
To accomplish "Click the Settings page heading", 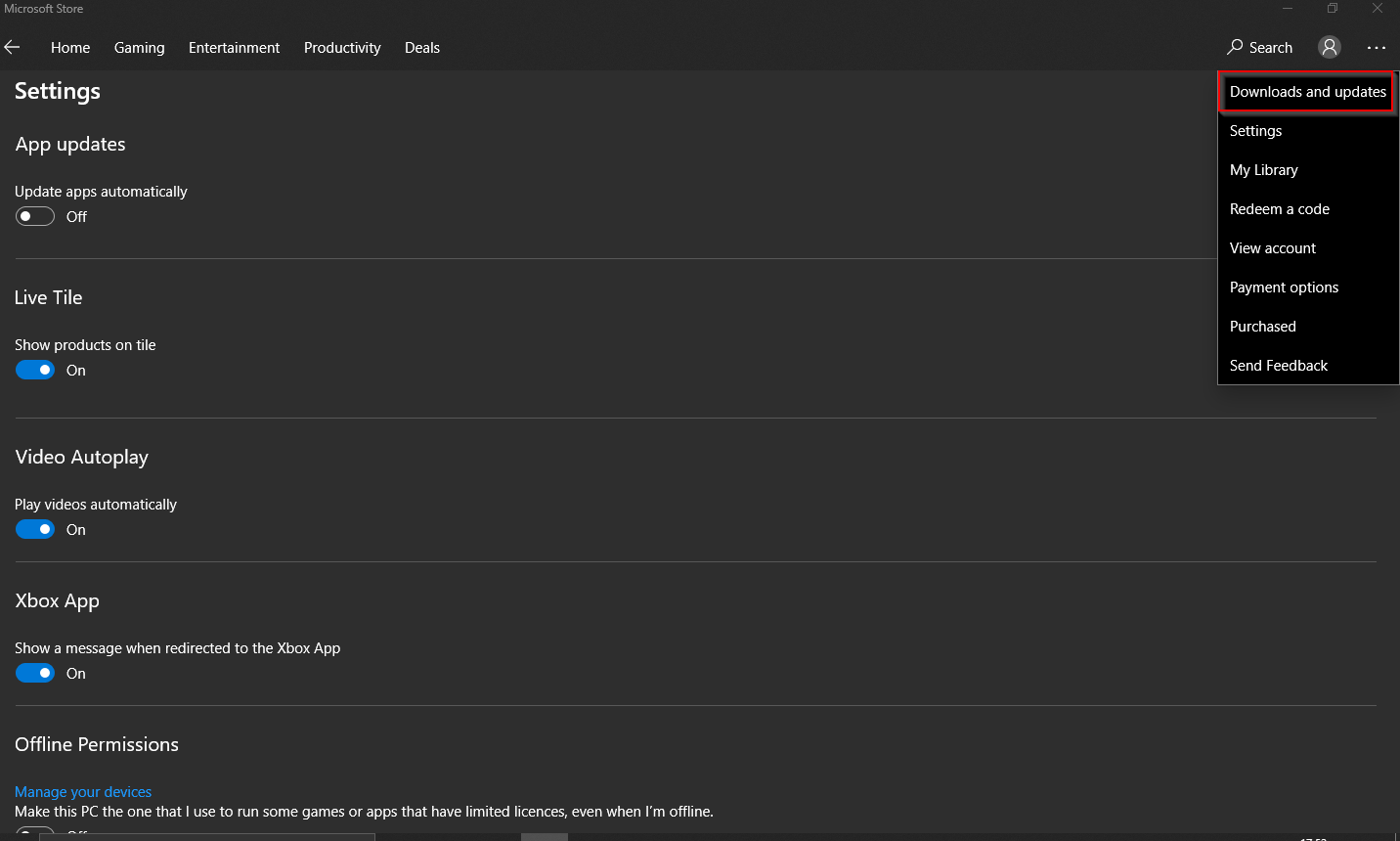I will [58, 91].
